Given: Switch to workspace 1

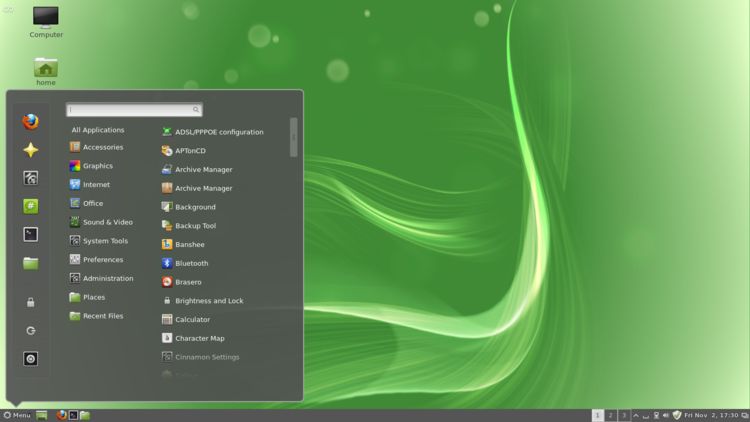Looking at the screenshot, I should click(x=597, y=415).
